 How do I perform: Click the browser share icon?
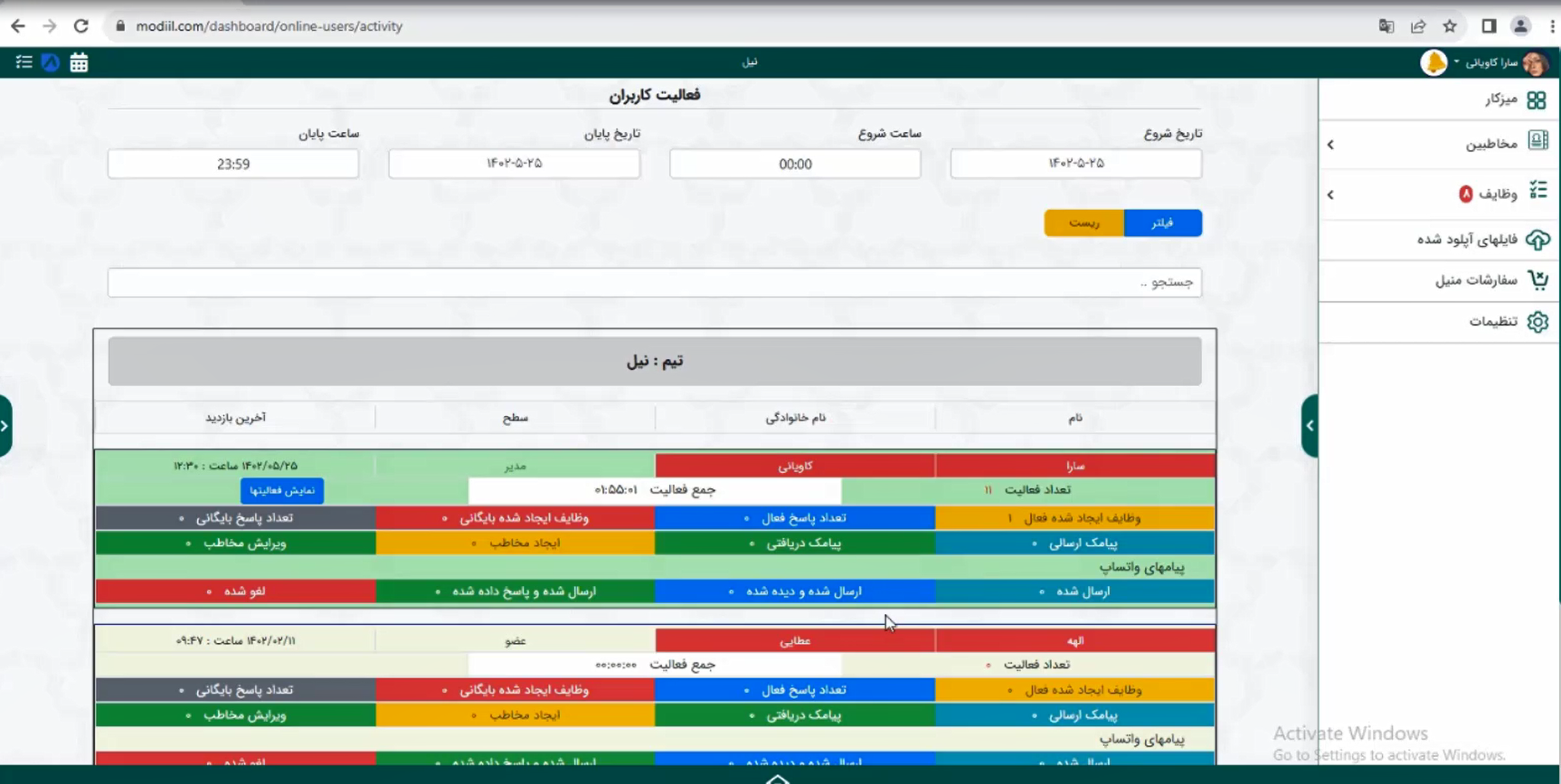[x=1418, y=26]
